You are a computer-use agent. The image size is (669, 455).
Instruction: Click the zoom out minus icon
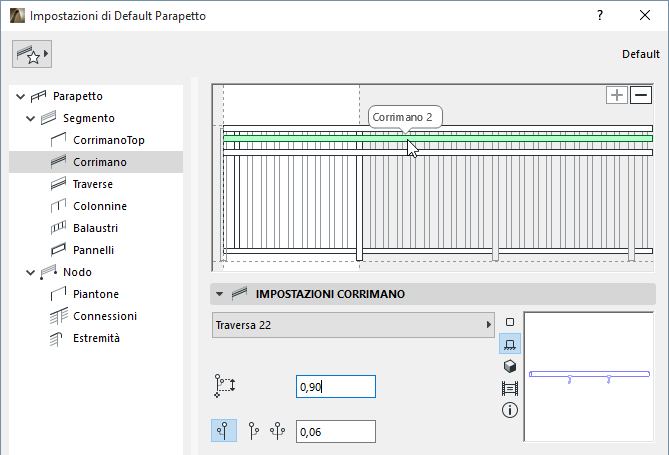(x=641, y=95)
